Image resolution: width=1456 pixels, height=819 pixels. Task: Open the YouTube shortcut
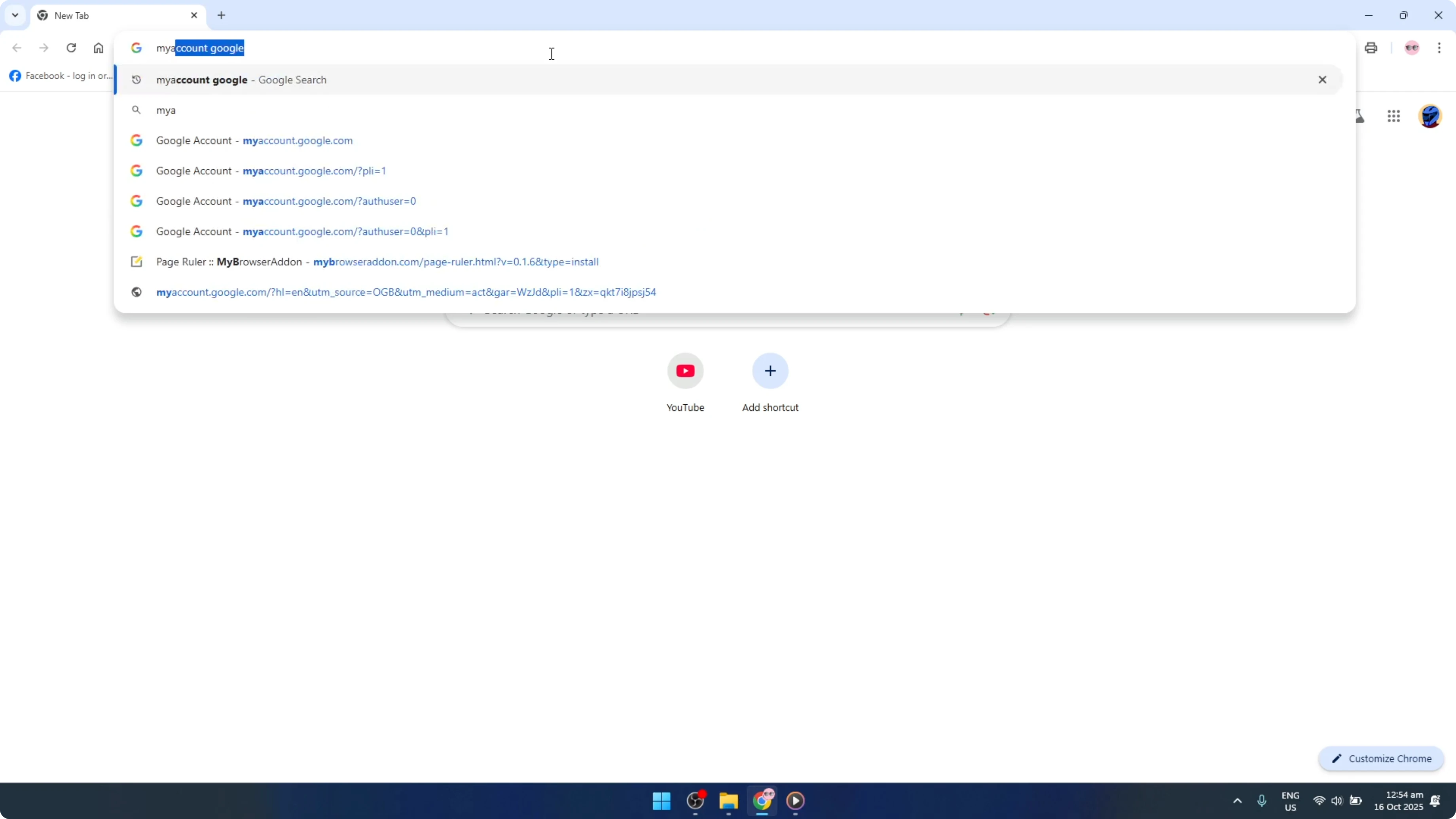685,371
